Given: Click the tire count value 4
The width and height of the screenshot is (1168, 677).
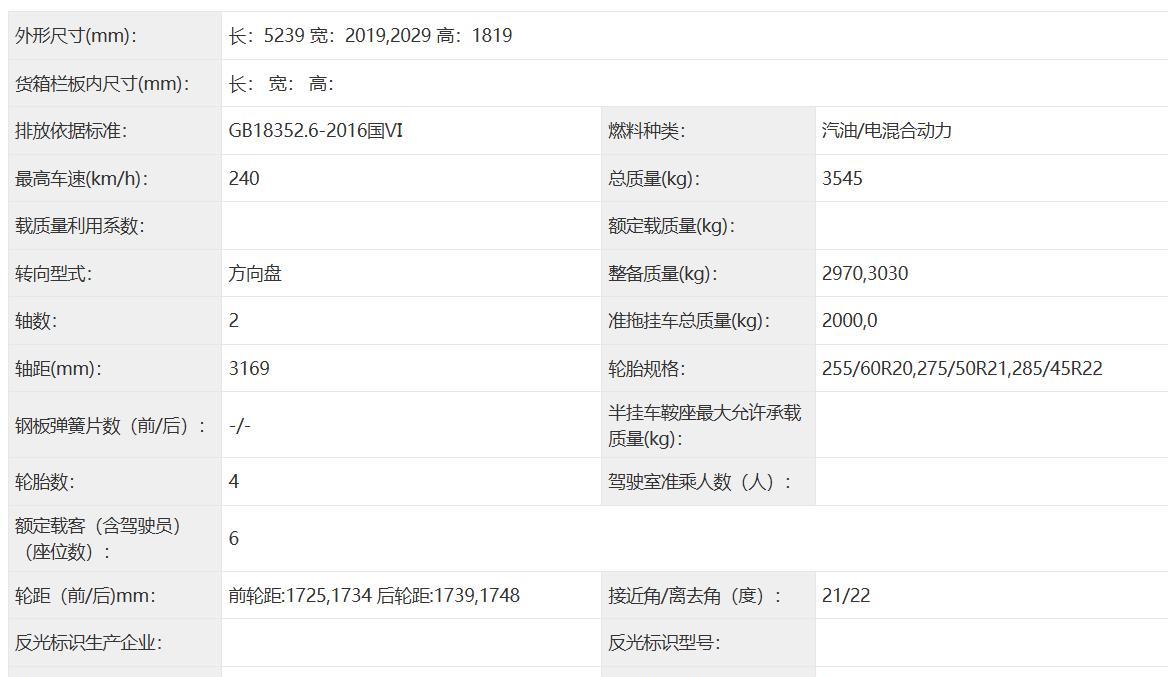Looking at the screenshot, I should point(234,482).
